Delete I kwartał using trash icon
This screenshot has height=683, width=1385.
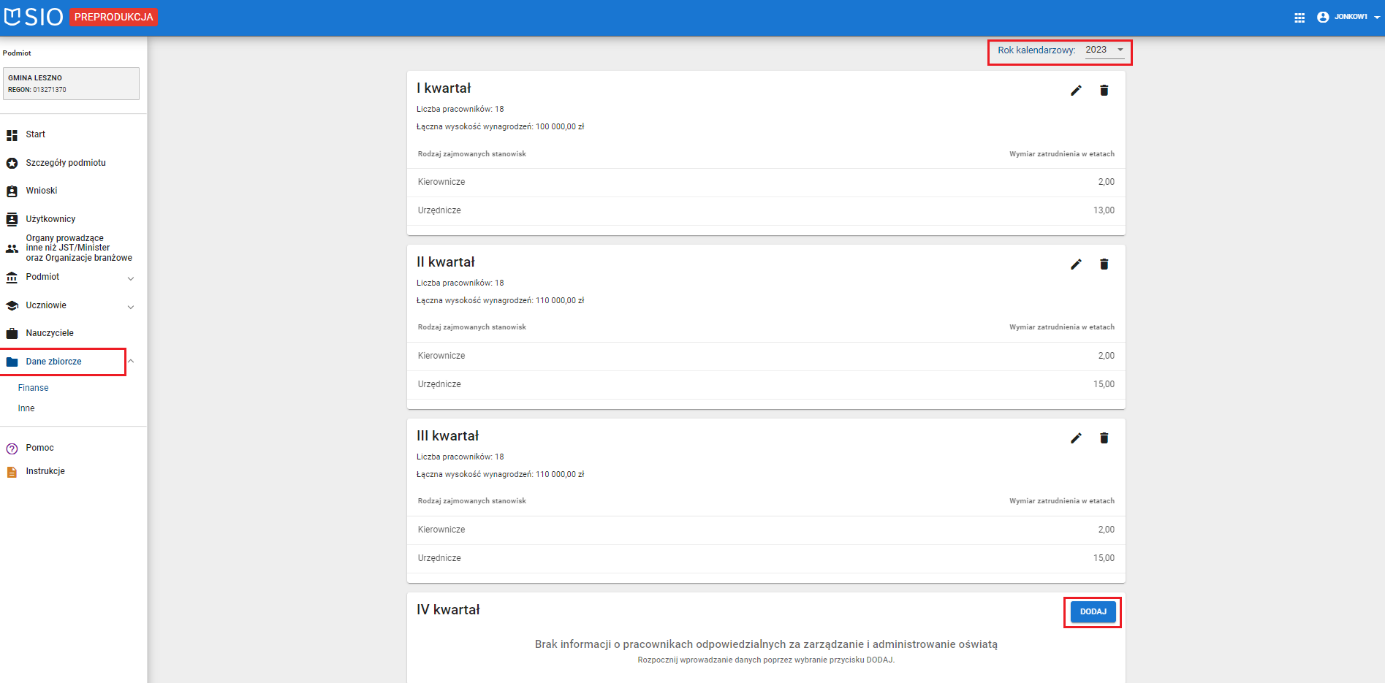tap(1104, 90)
